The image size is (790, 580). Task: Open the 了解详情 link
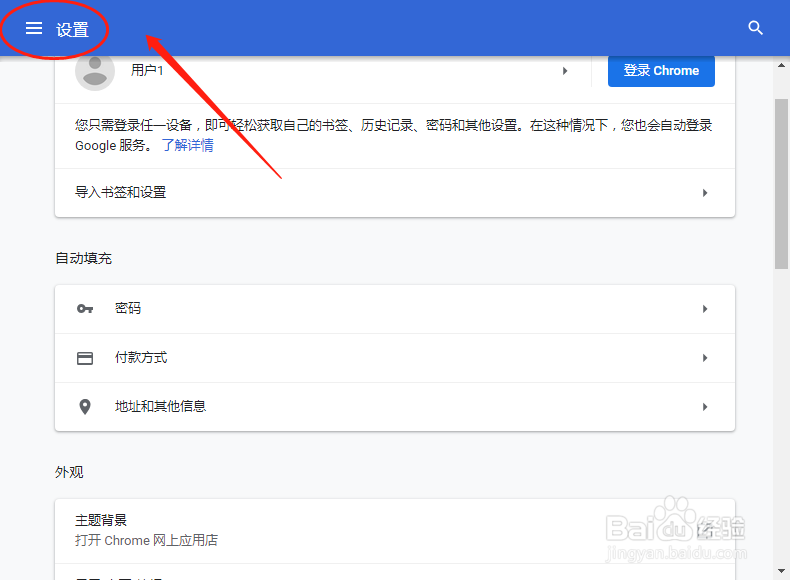(187, 145)
